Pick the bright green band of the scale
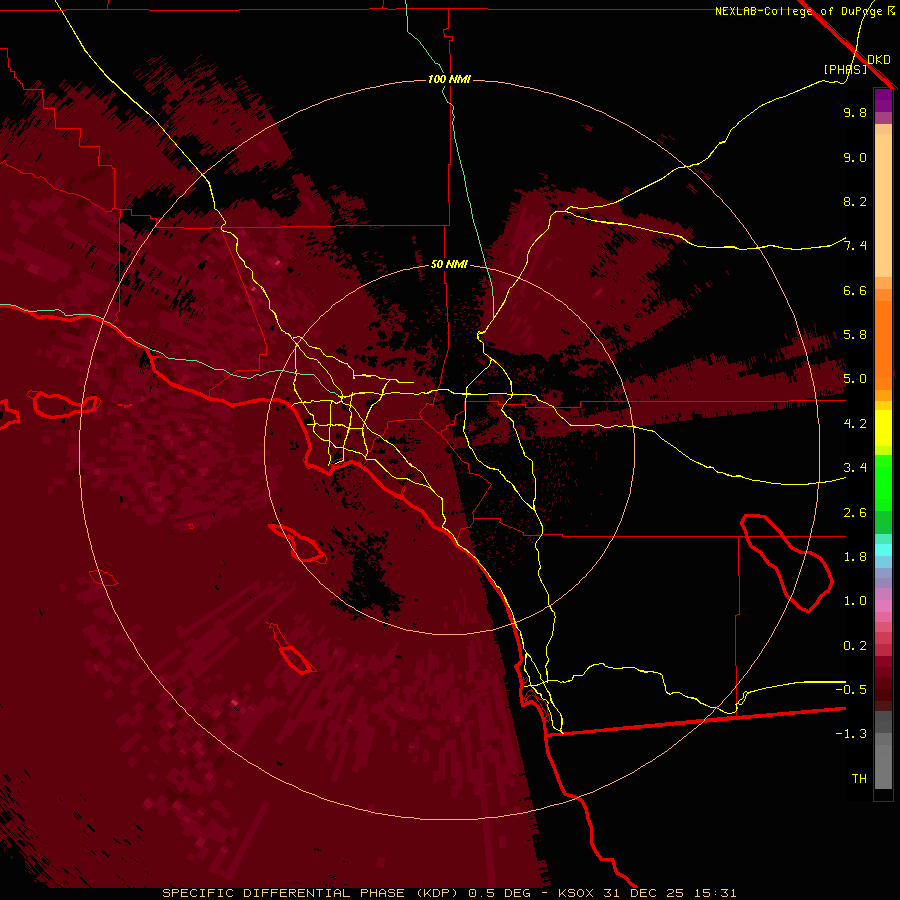 tap(883, 482)
